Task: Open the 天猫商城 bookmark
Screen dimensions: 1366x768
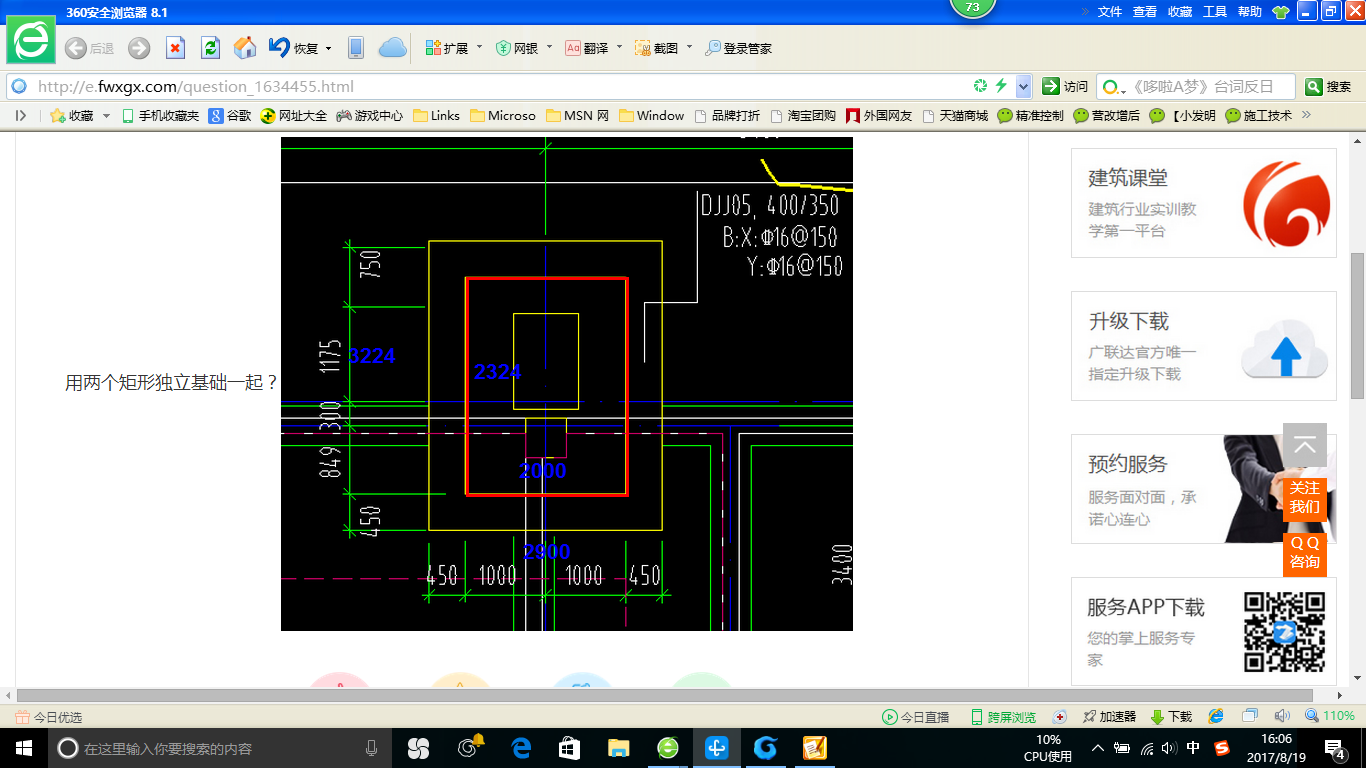Action: click(x=955, y=116)
